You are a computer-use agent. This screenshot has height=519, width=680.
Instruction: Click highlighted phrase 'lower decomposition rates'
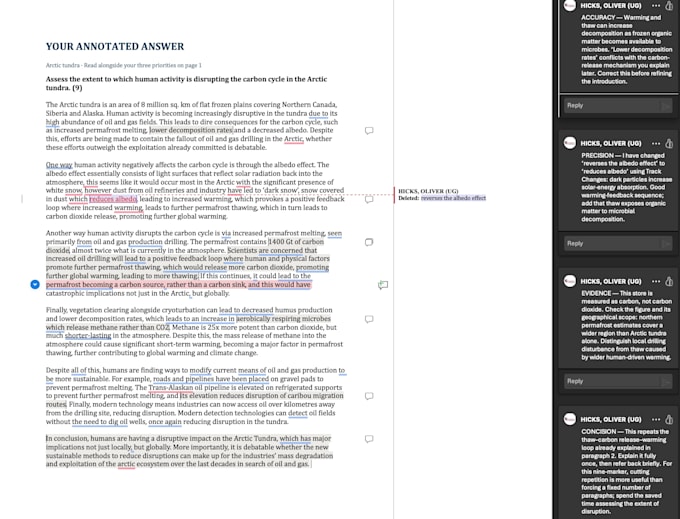click(x=191, y=130)
